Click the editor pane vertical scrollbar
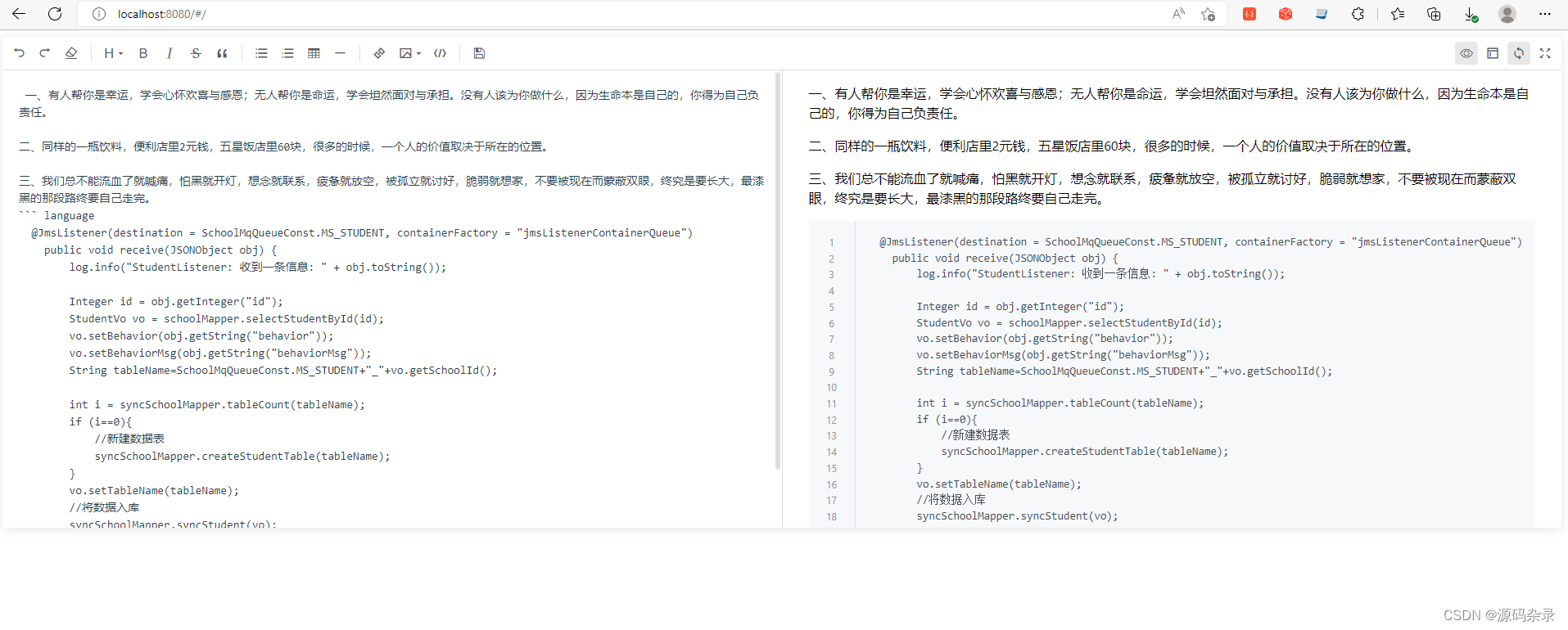The height and width of the screenshot is (630, 1568). (x=778, y=270)
